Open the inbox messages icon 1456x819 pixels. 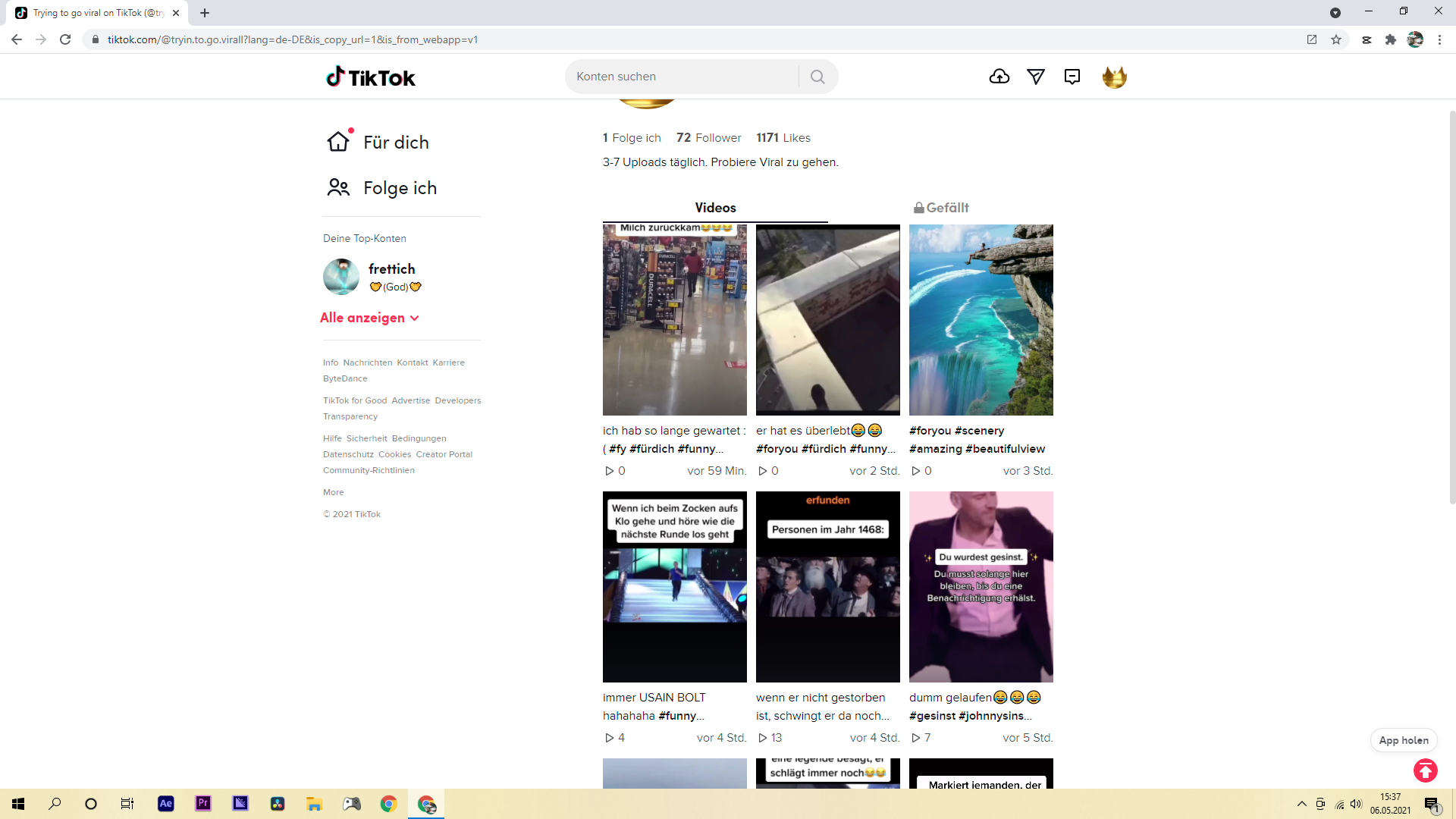tap(1072, 77)
